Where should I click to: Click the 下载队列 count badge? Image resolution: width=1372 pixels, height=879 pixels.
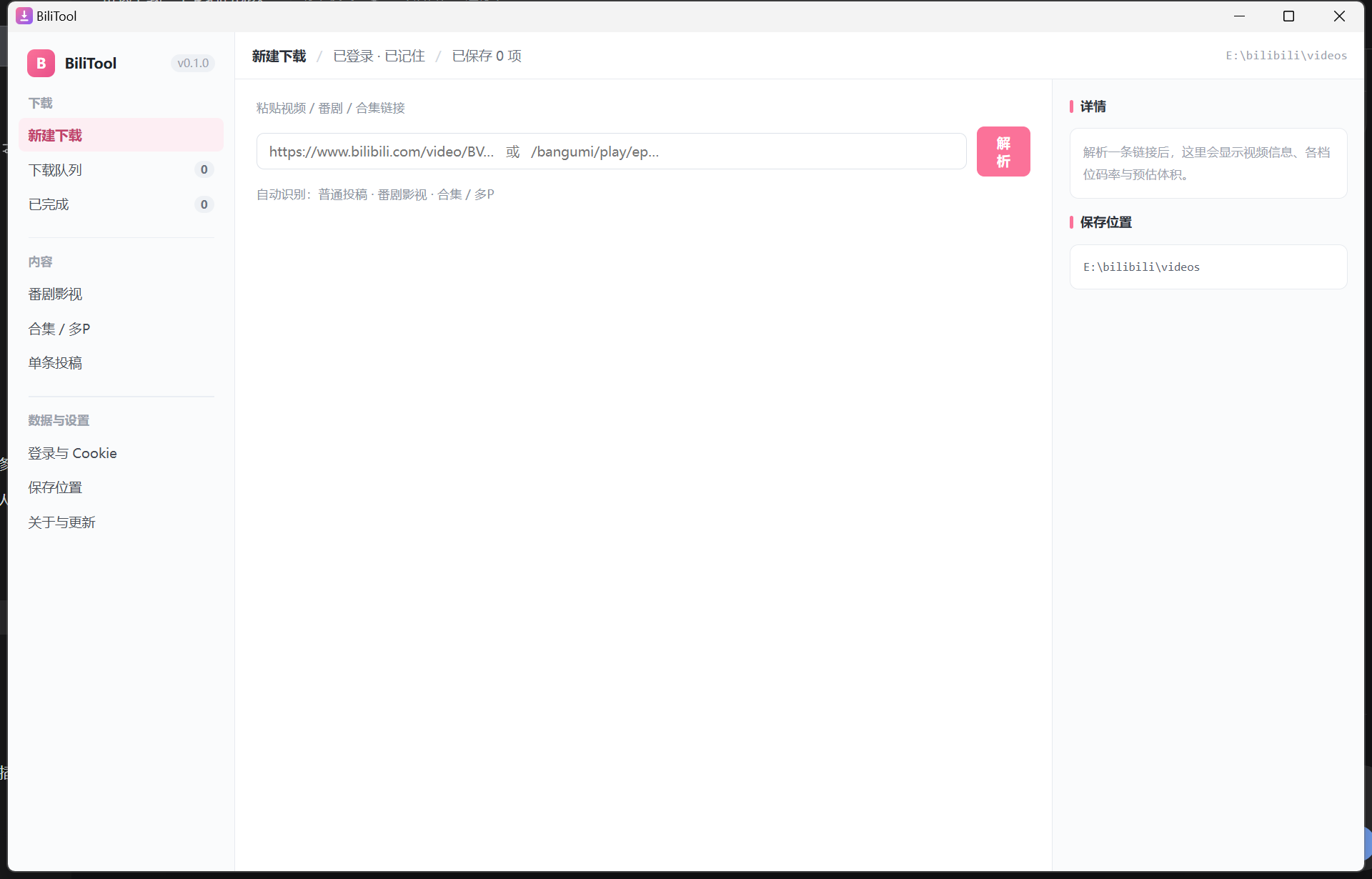click(x=204, y=169)
